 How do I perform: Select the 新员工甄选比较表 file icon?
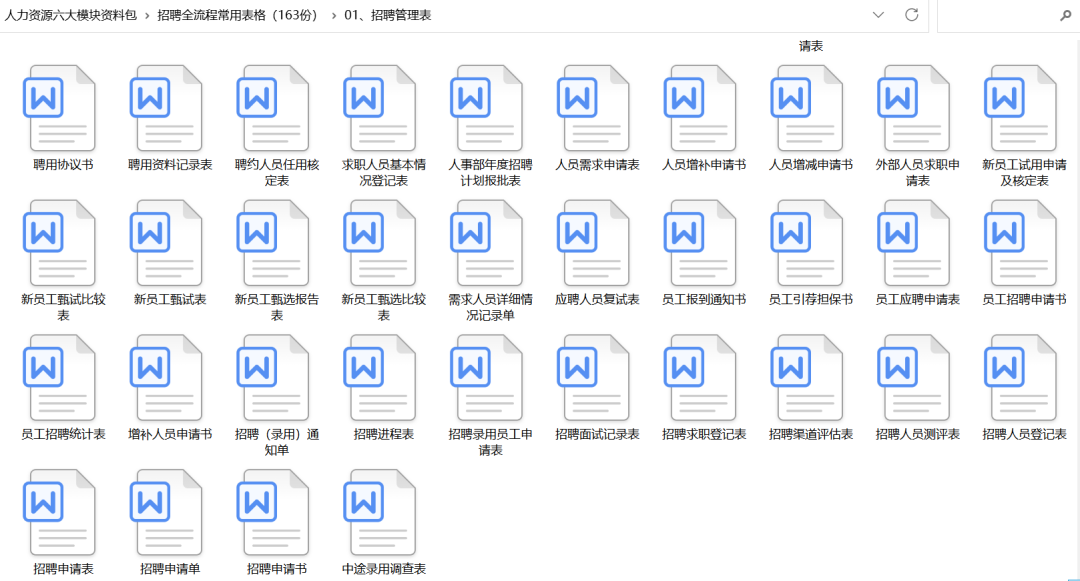coord(380,243)
